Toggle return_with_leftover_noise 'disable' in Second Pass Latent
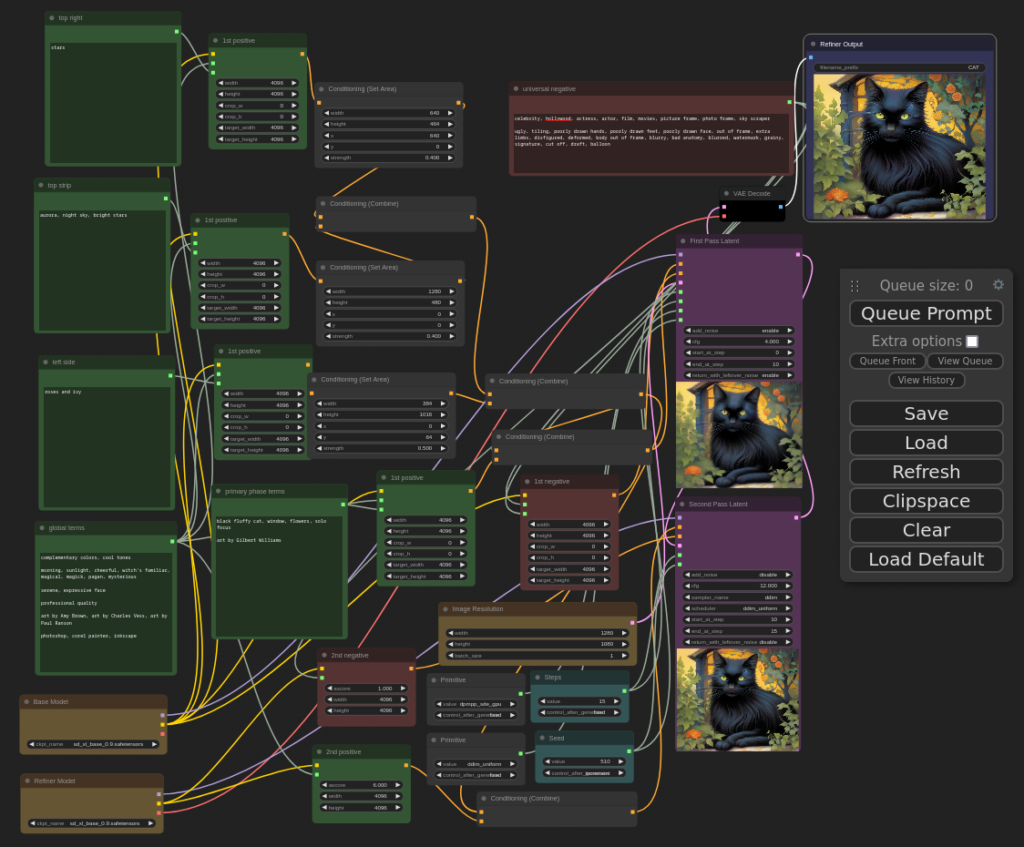This screenshot has width=1024, height=847. (x=737, y=642)
